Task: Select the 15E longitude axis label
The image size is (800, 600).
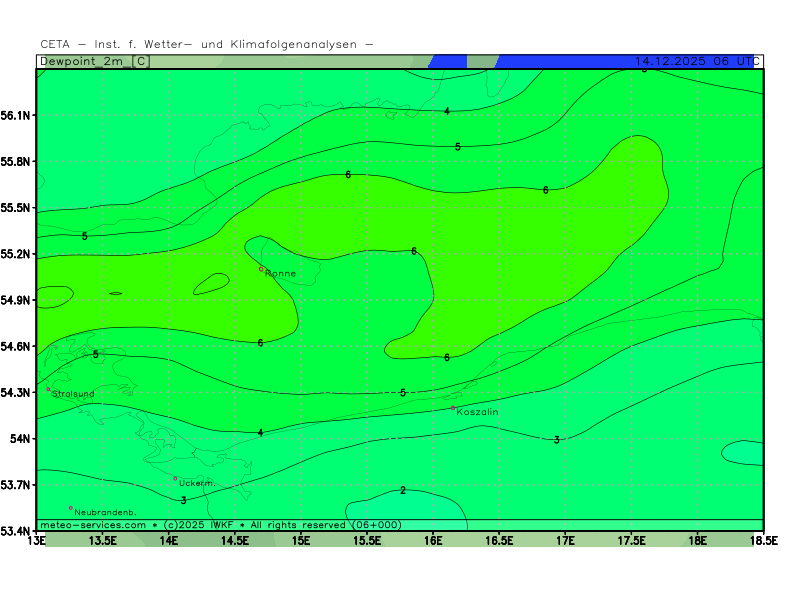Action: point(301,541)
